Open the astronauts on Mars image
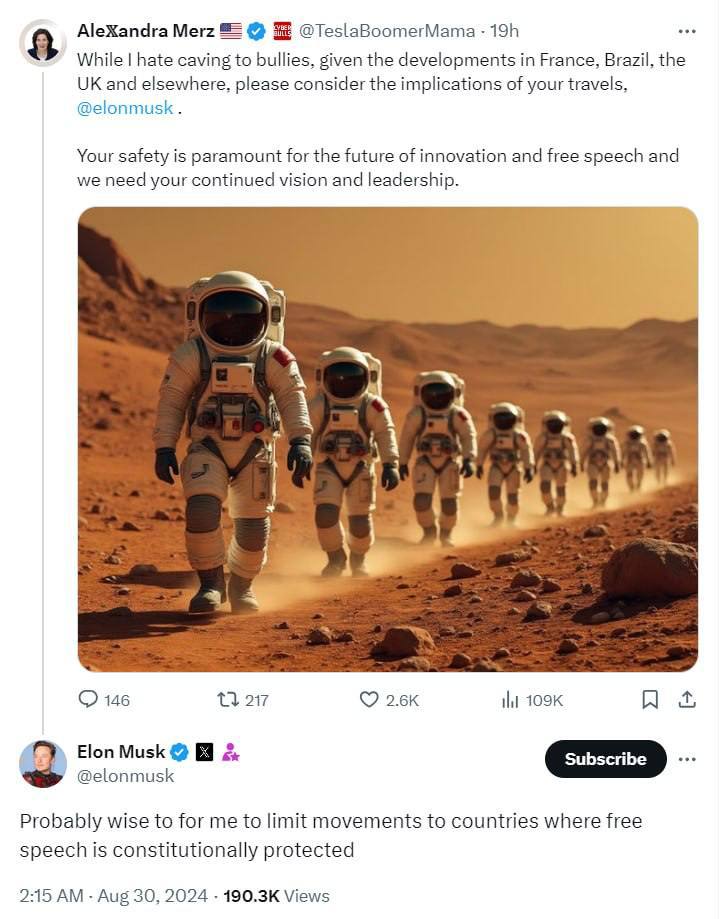Image resolution: width=721 pixels, height=919 pixels. (388, 438)
